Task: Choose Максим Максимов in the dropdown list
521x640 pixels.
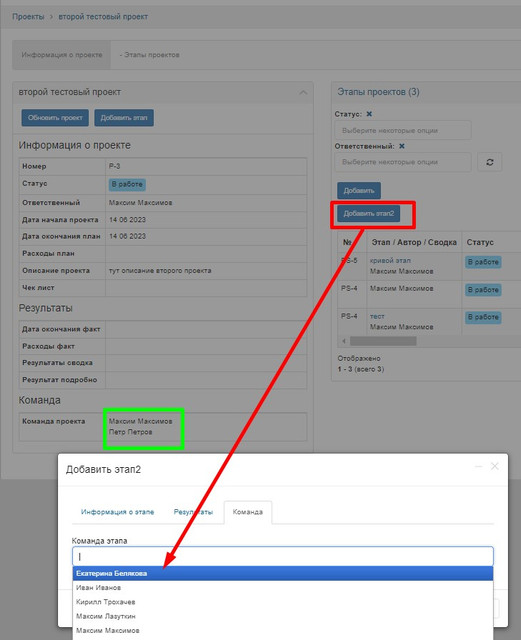Action: 283,631
